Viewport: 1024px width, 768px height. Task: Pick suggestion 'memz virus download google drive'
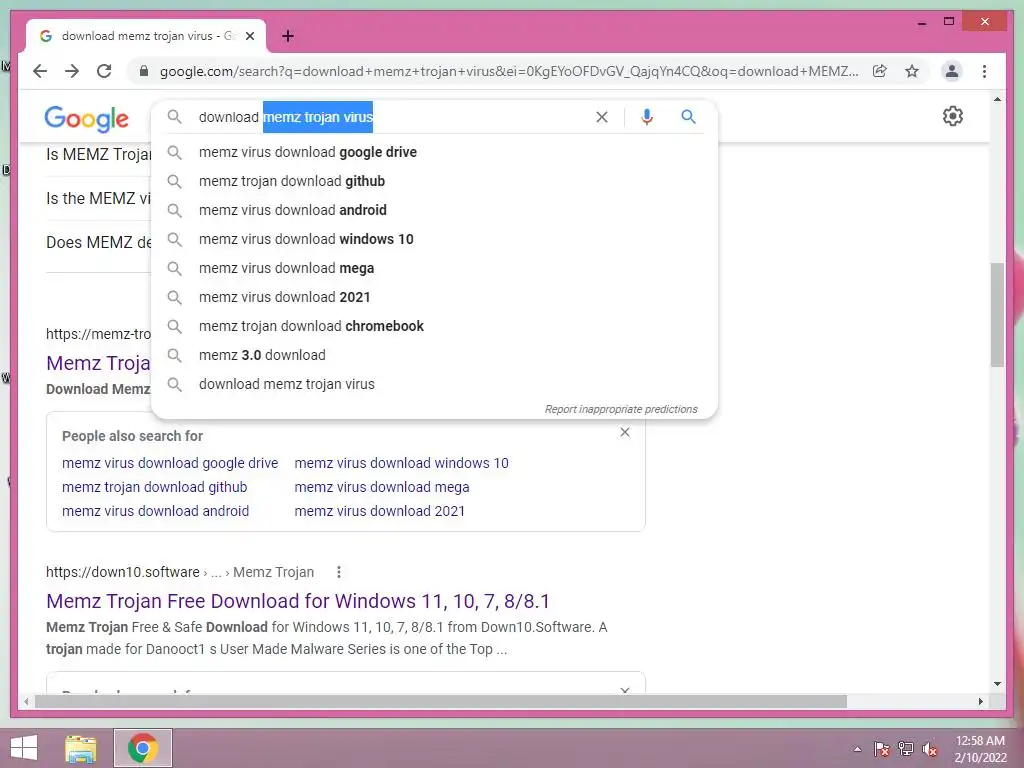tap(434, 152)
